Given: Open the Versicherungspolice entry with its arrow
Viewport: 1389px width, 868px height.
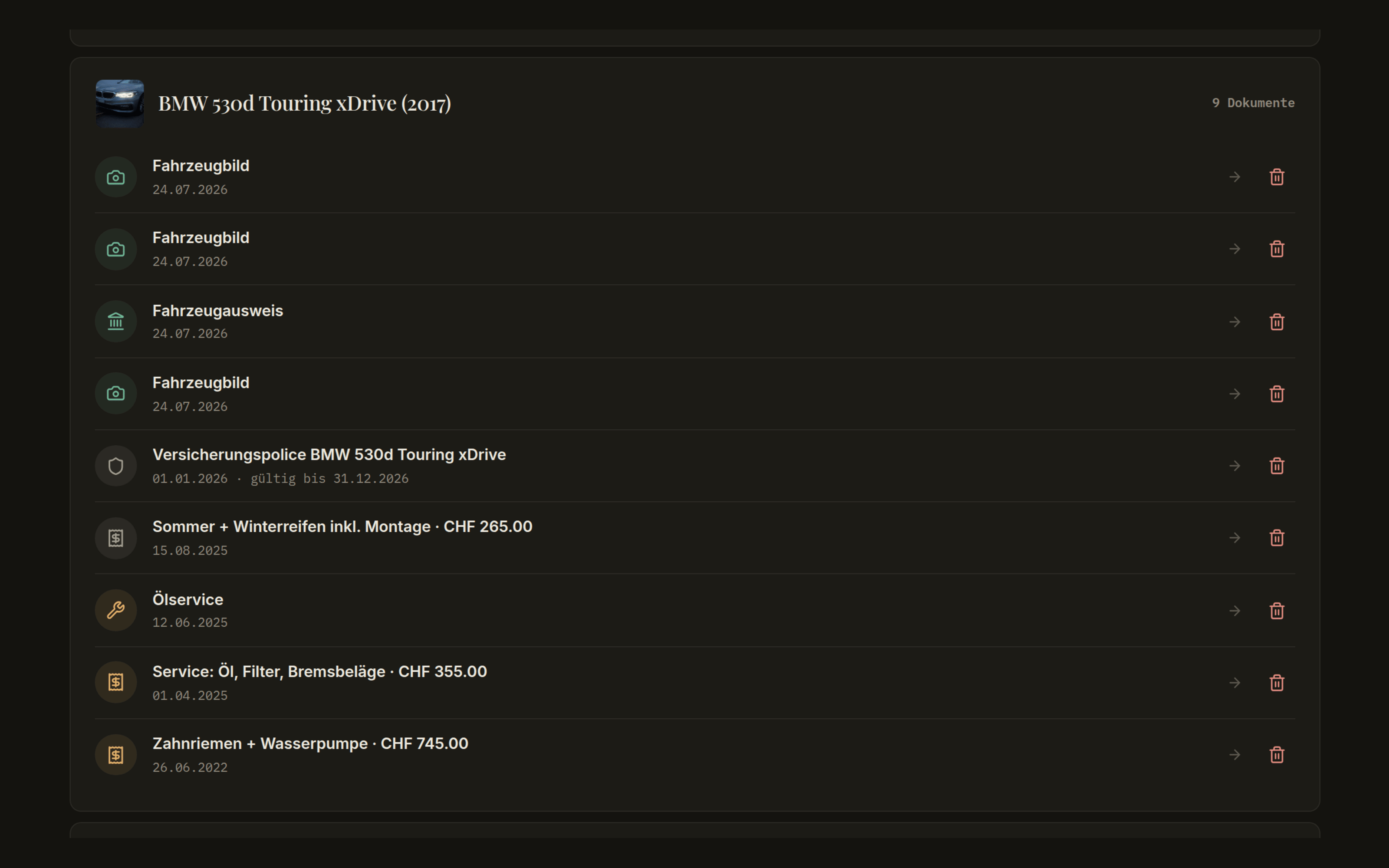Looking at the screenshot, I should coord(1234,466).
